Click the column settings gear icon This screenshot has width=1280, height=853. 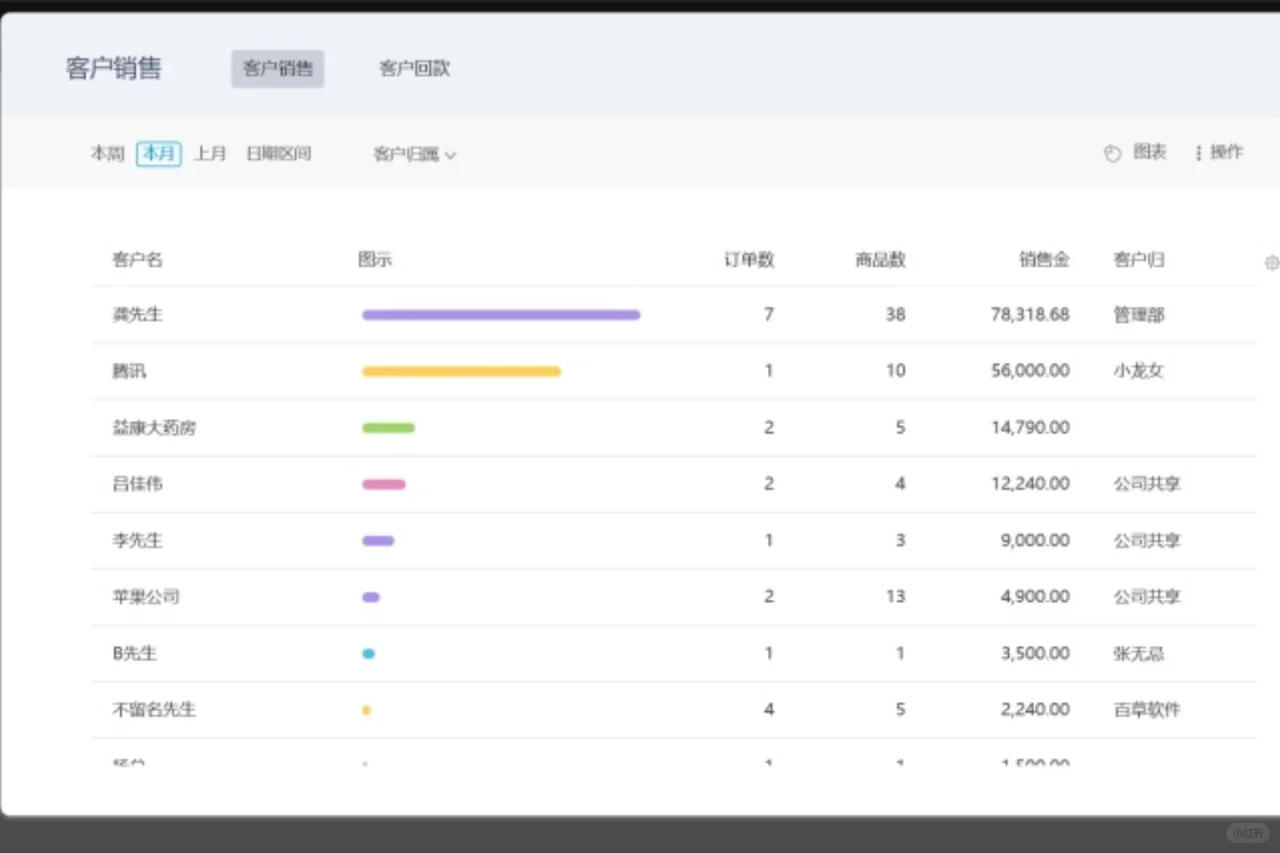1272,262
